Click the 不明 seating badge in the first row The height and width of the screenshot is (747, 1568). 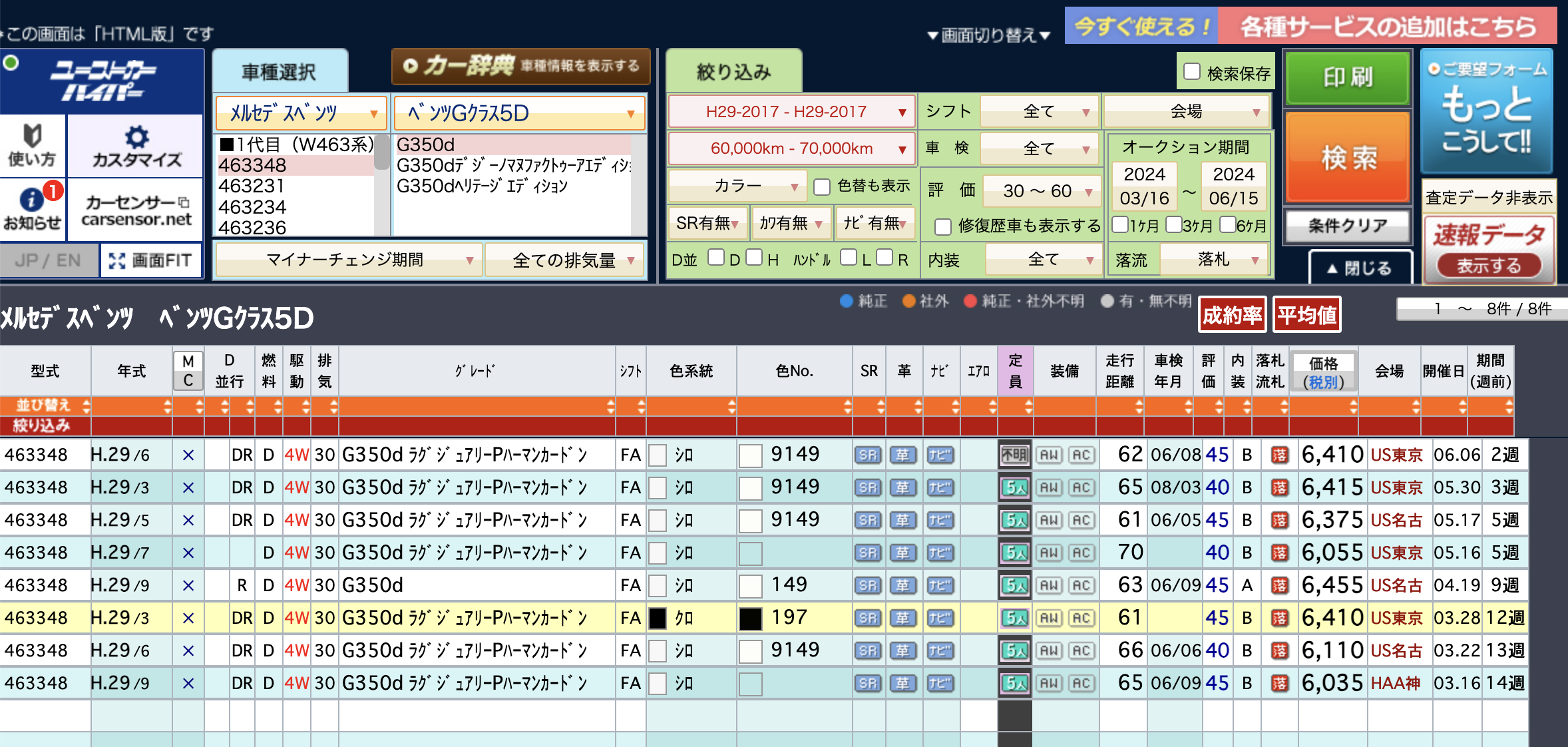click(x=1015, y=455)
